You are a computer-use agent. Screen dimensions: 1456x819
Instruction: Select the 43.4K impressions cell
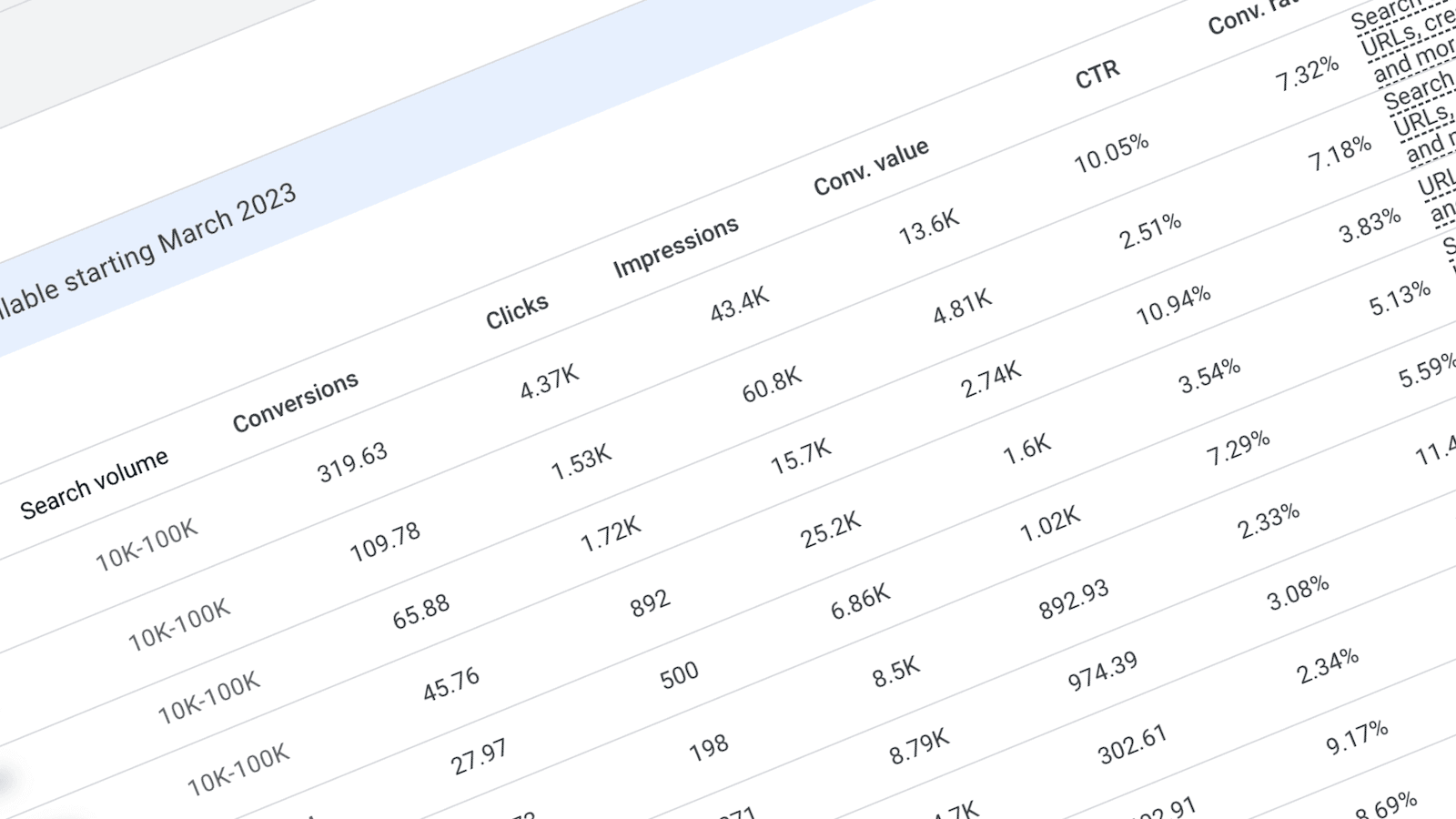[740, 304]
